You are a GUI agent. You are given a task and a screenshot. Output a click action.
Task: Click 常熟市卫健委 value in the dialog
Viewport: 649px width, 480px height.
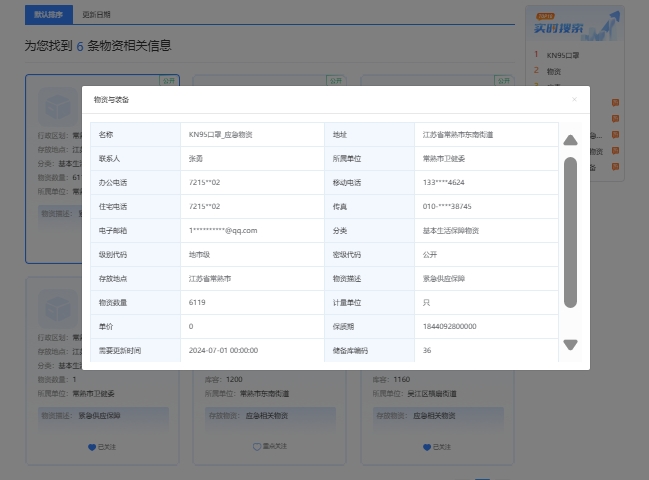tap(444, 158)
